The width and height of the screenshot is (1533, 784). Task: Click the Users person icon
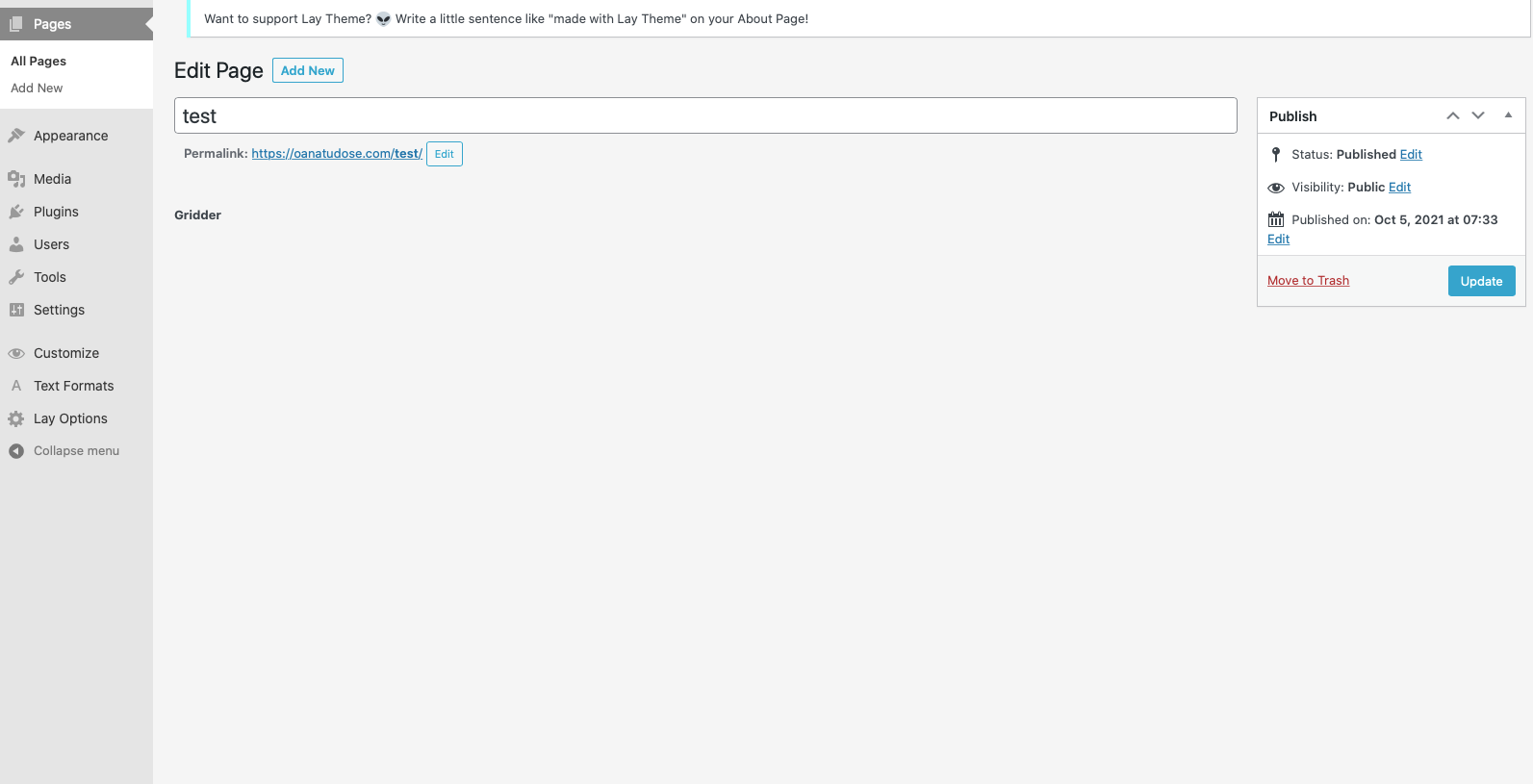coord(16,244)
